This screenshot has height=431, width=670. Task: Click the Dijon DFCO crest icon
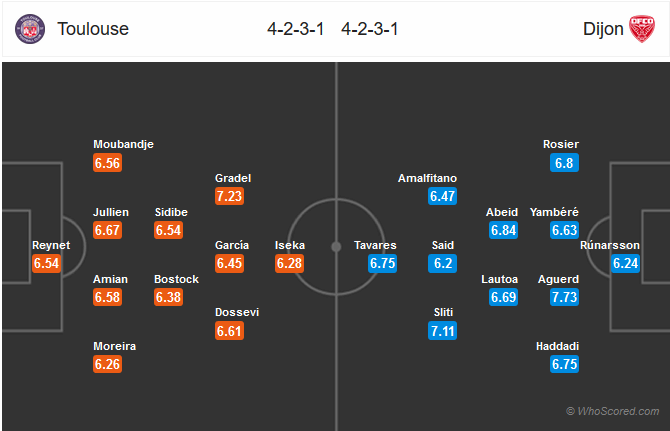[x=641, y=29]
